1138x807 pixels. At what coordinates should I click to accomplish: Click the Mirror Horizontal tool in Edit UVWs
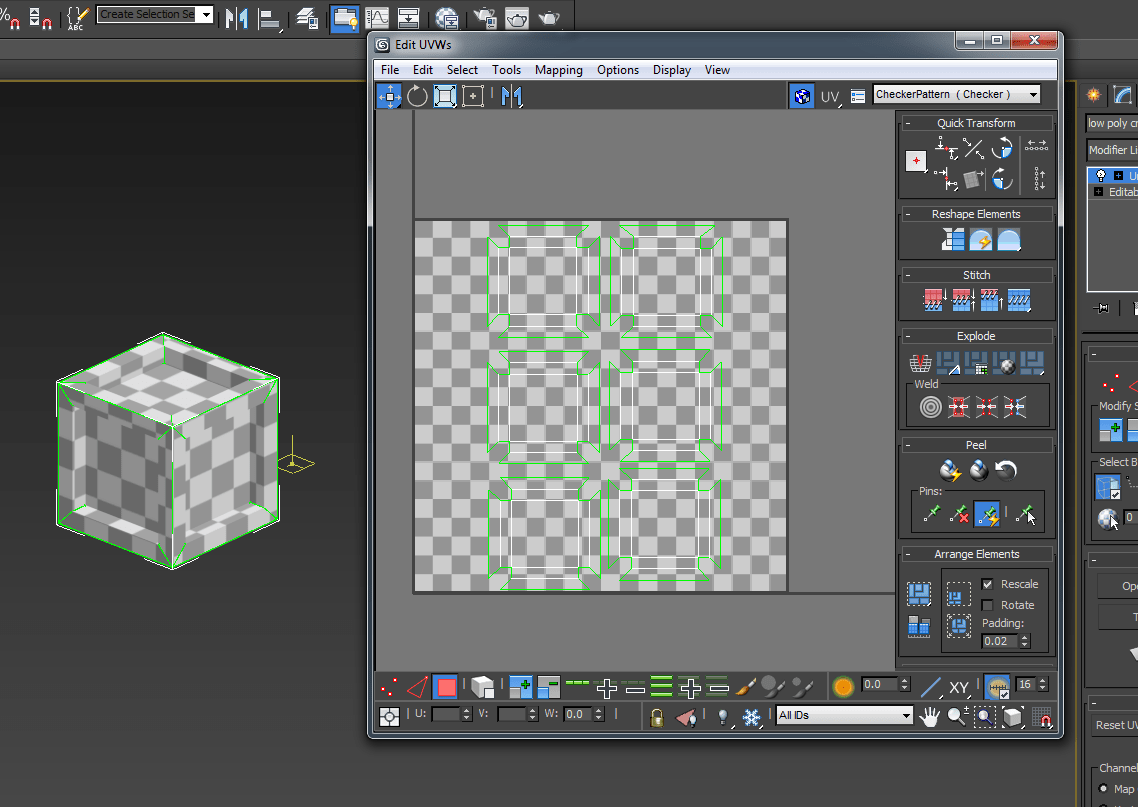pyautogui.click(x=512, y=96)
